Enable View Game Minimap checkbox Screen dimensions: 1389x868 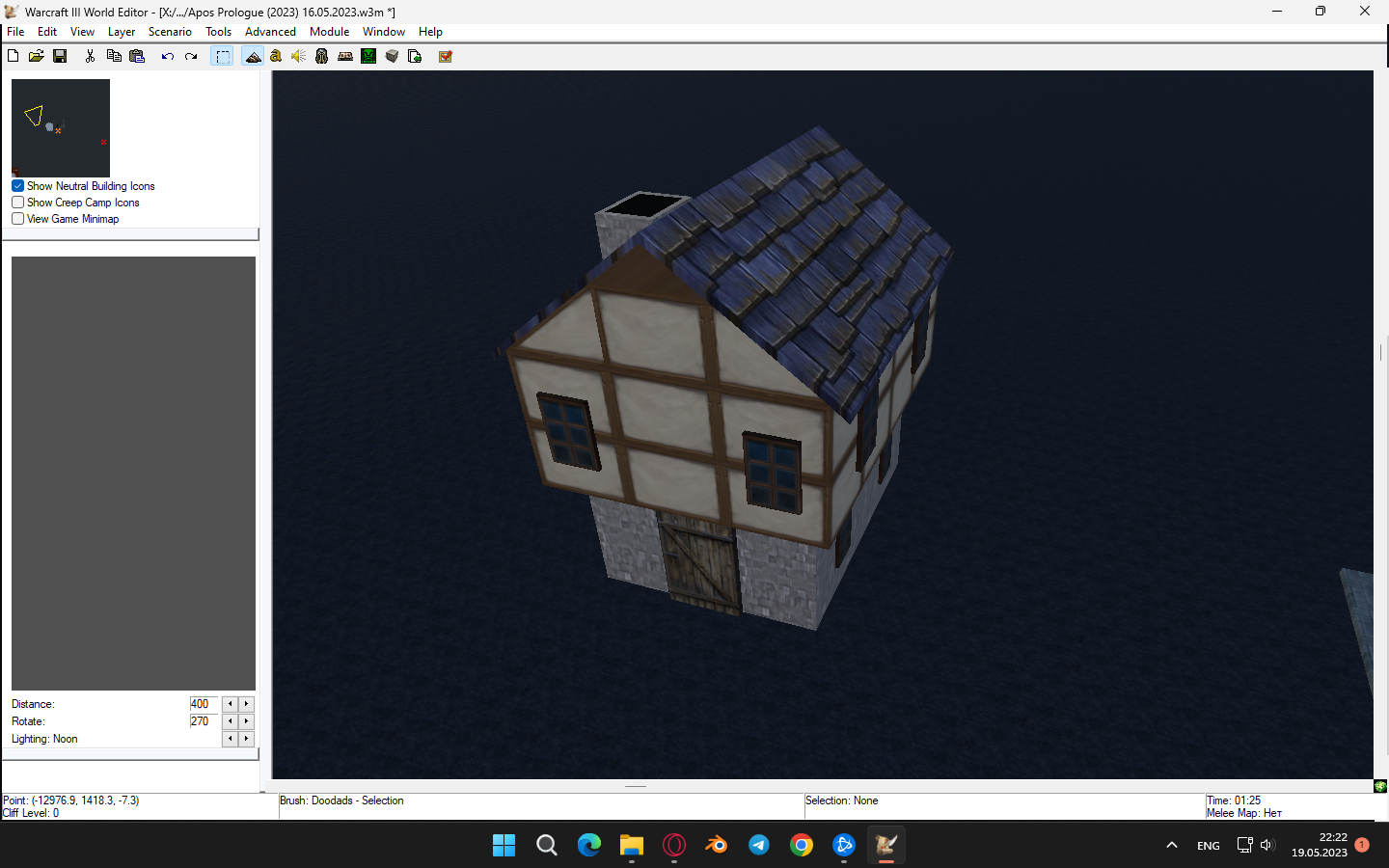tap(17, 219)
